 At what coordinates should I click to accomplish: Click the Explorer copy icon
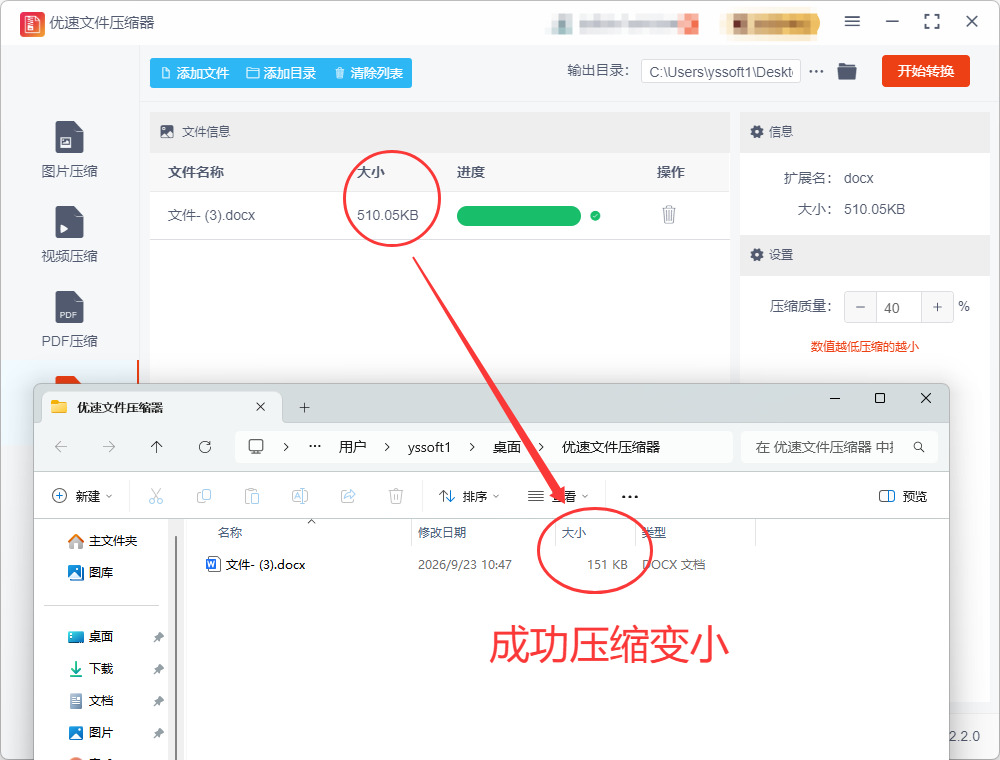[x=204, y=496]
